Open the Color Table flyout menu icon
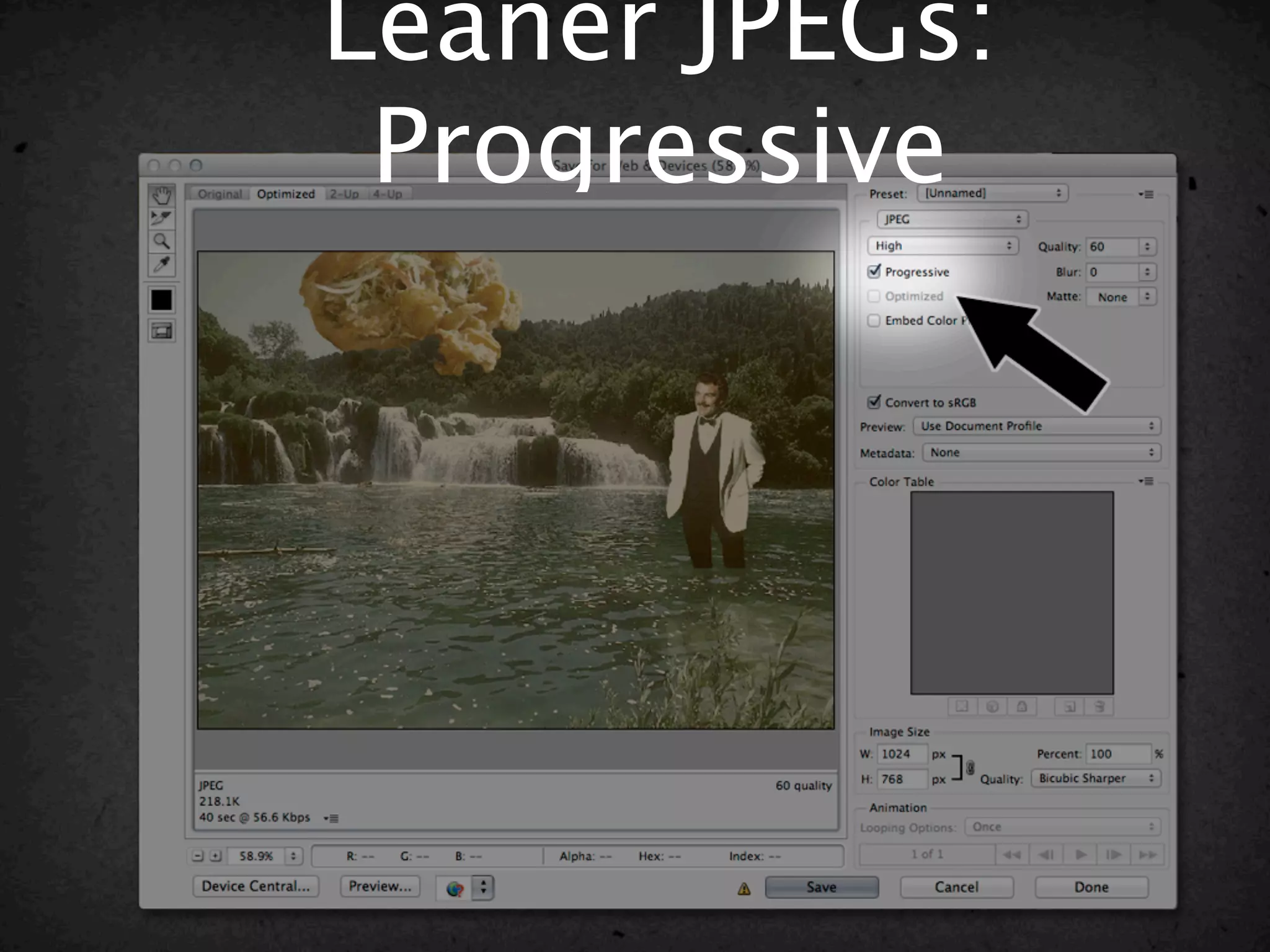The image size is (1270, 952). click(1145, 482)
